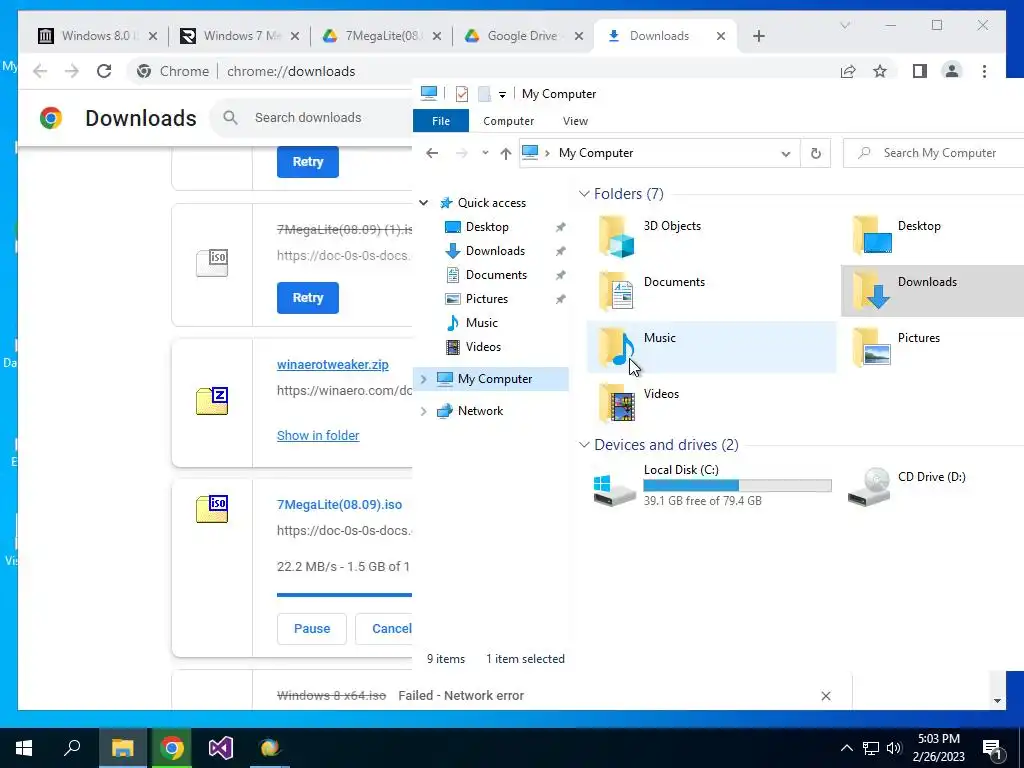
Task: Open Visual Studio from the taskbar
Action: tap(221, 748)
